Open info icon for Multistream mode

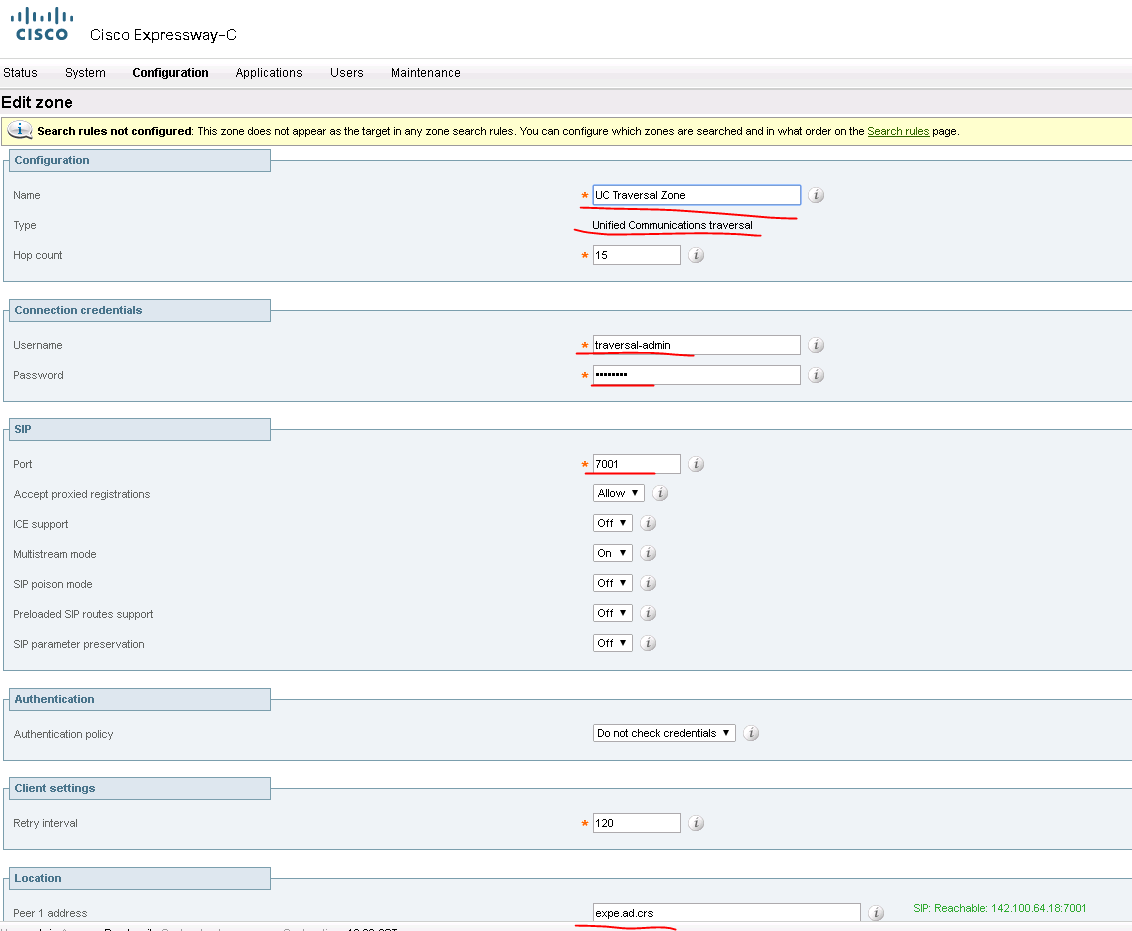648,553
